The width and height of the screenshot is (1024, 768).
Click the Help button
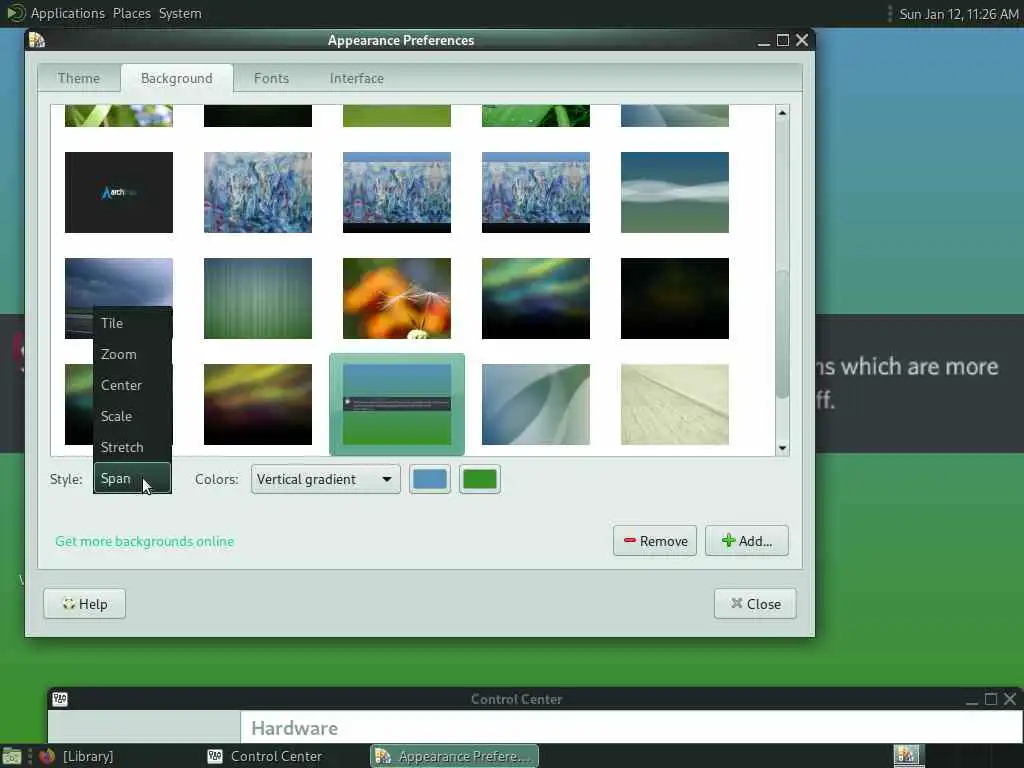(x=84, y=604)
